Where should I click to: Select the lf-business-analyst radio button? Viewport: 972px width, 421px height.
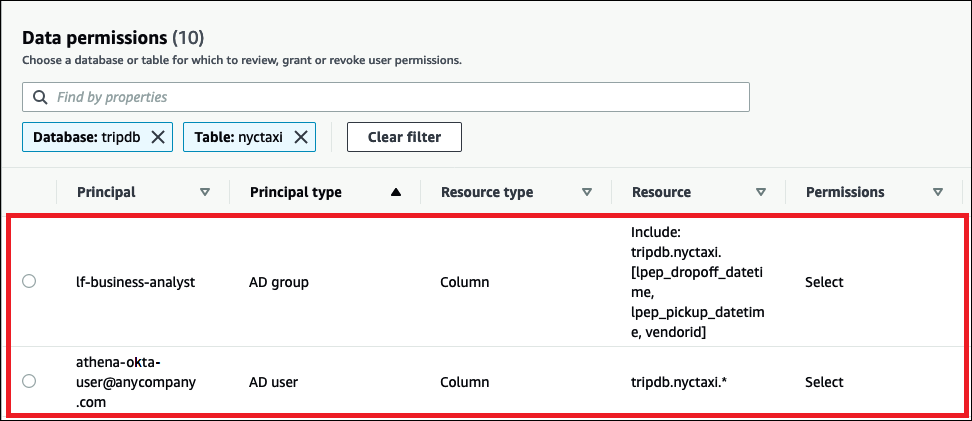[29, 282]
